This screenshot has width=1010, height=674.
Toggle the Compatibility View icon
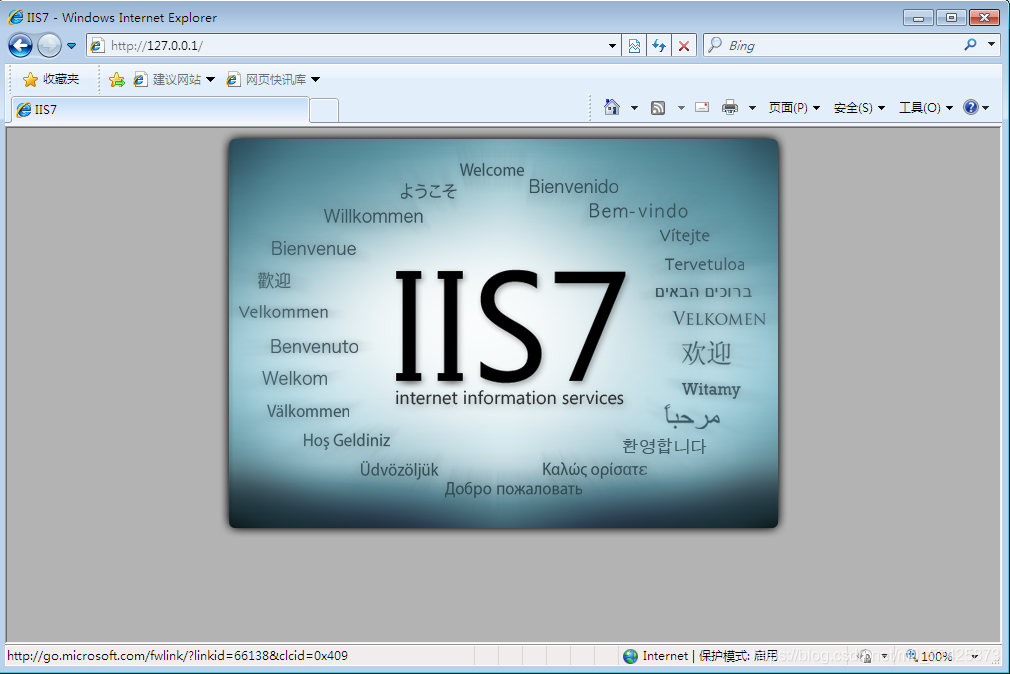pyautogui.click(x=634, y=46)
